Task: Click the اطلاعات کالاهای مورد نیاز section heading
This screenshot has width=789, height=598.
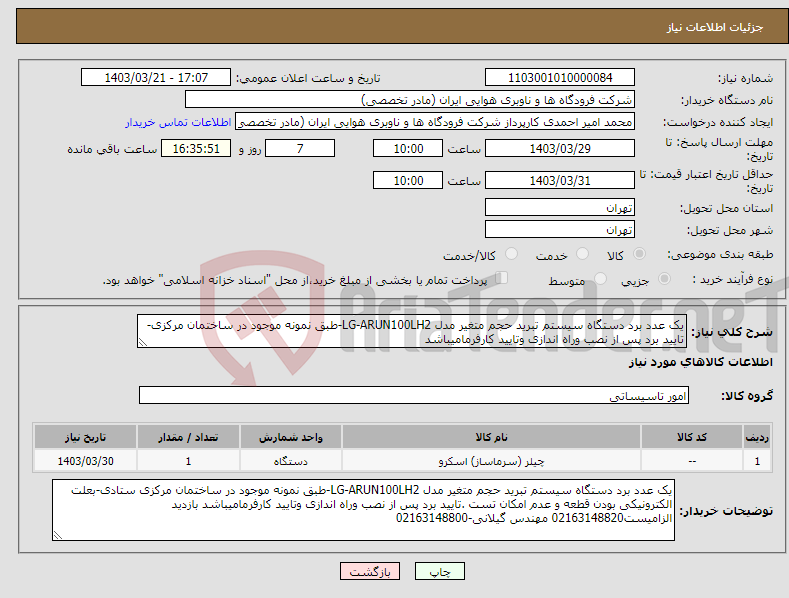Action: pyautogui.click(x=700, y=362)
